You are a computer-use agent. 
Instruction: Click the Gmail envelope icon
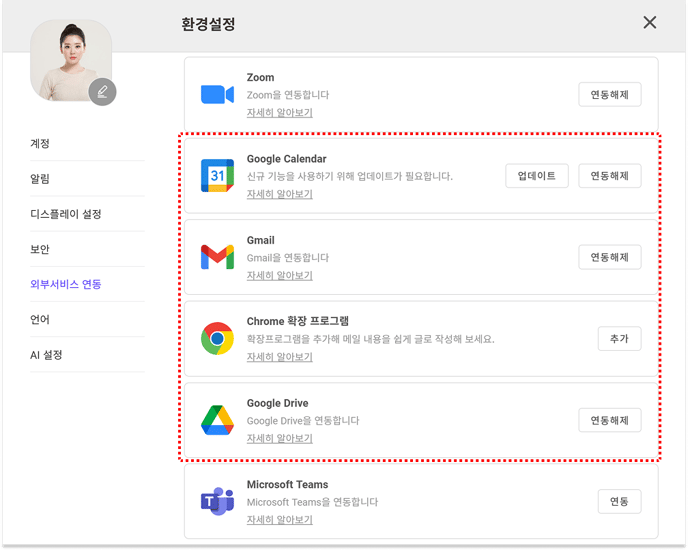217,257
